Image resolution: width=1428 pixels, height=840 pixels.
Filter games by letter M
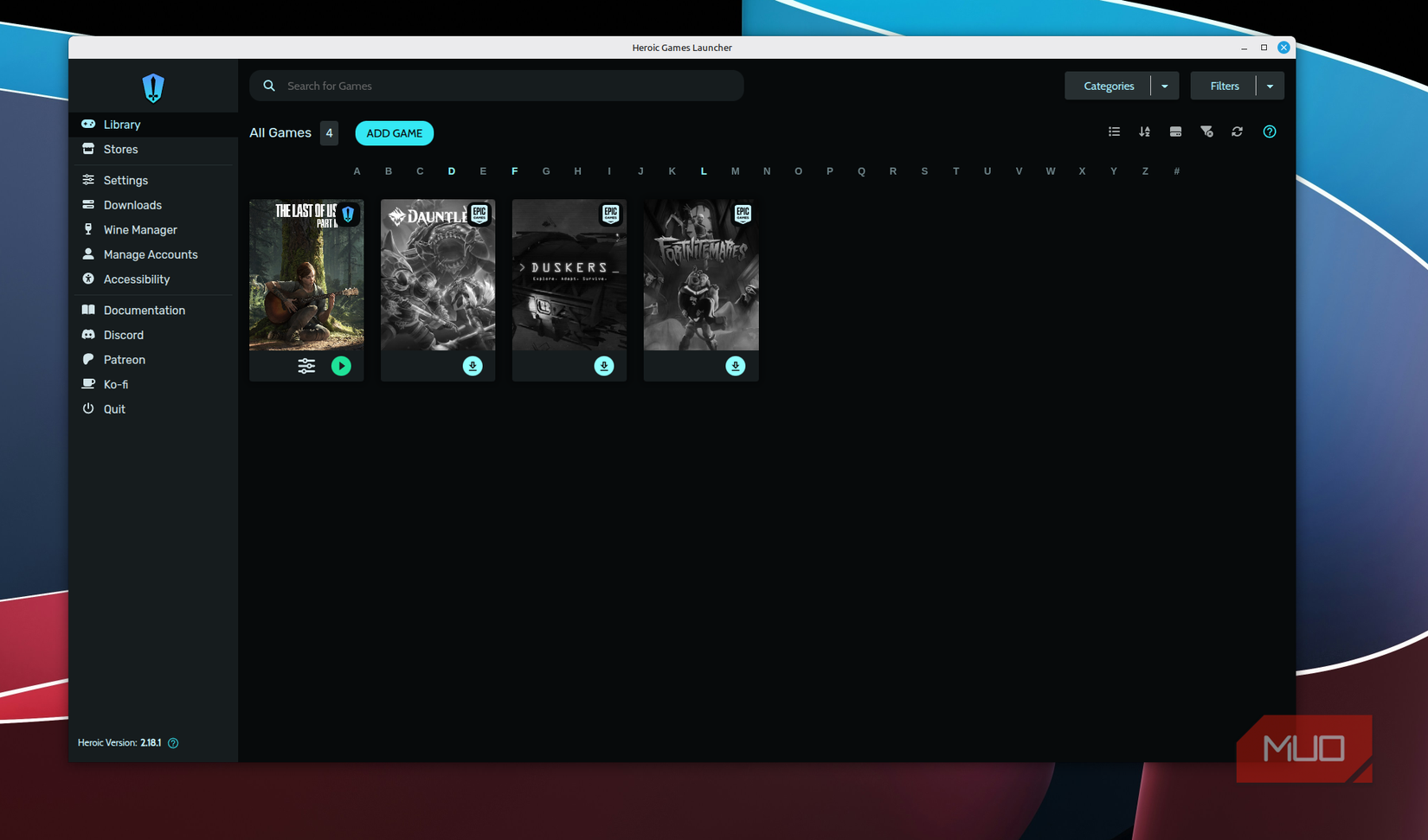tap(736, 171)
